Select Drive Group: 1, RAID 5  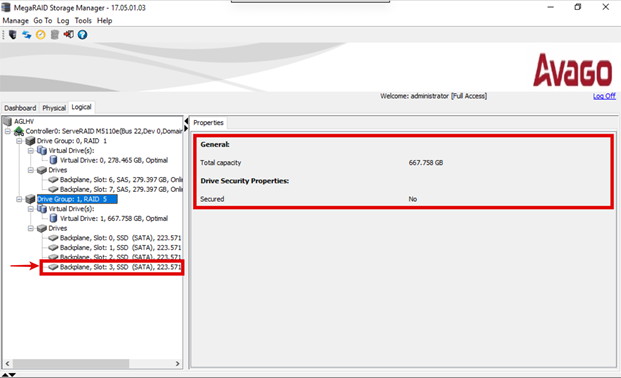(x=77, y=199)
